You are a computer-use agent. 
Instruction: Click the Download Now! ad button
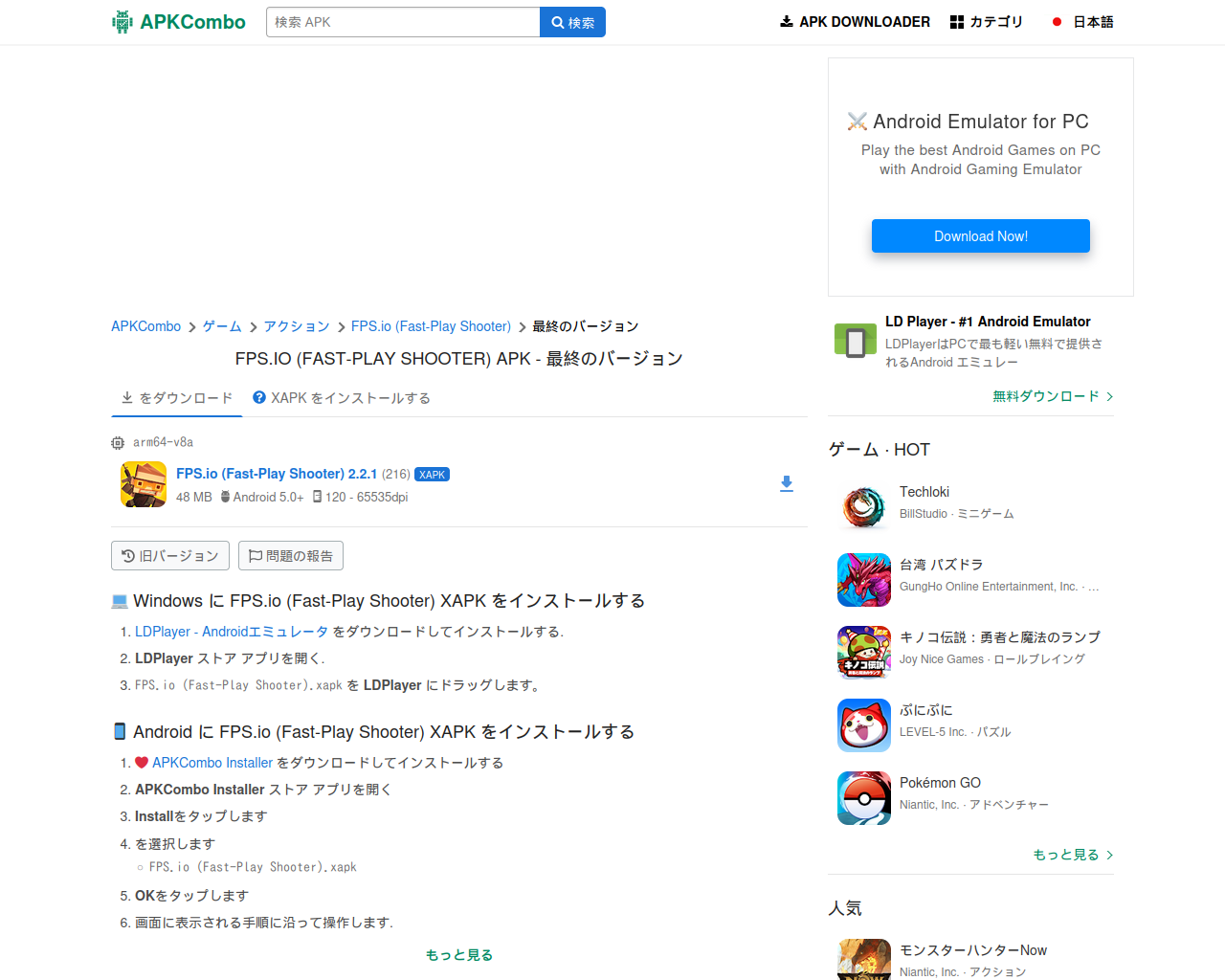click(x=981, y=236)
